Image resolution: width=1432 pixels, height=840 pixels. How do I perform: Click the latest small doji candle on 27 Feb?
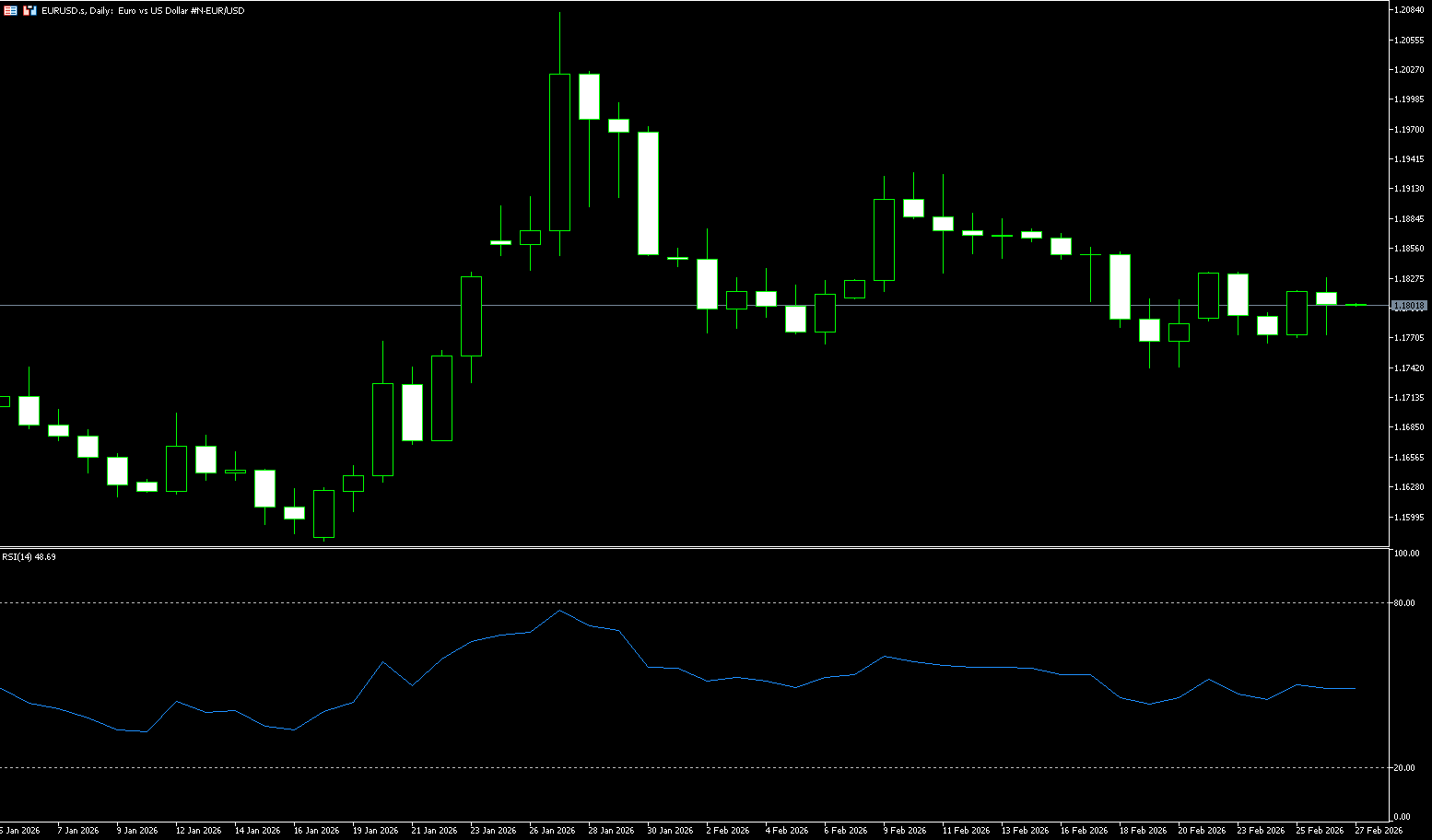click(1356, 304)
